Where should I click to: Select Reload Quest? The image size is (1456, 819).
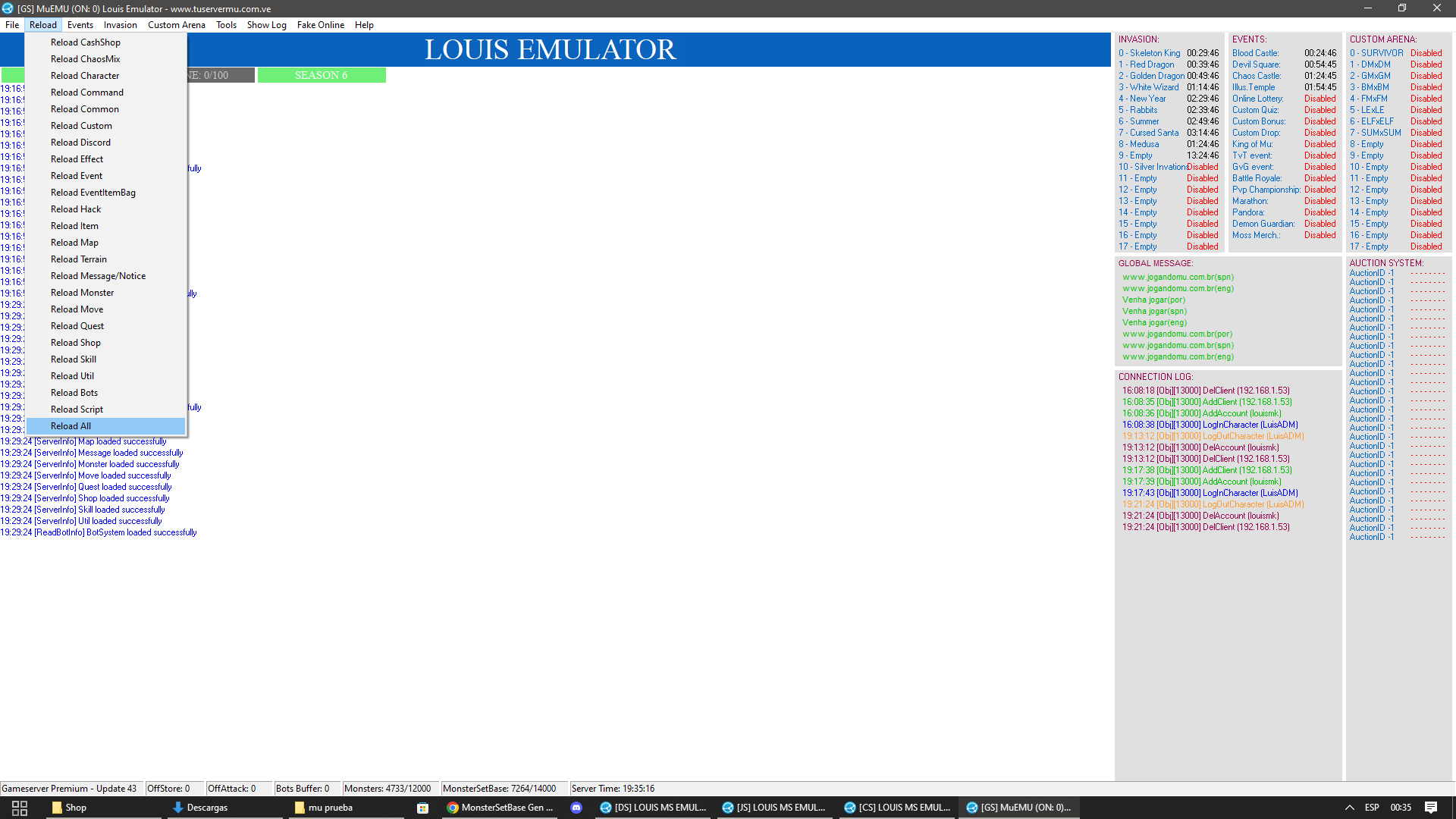click(x=106, y=326)
